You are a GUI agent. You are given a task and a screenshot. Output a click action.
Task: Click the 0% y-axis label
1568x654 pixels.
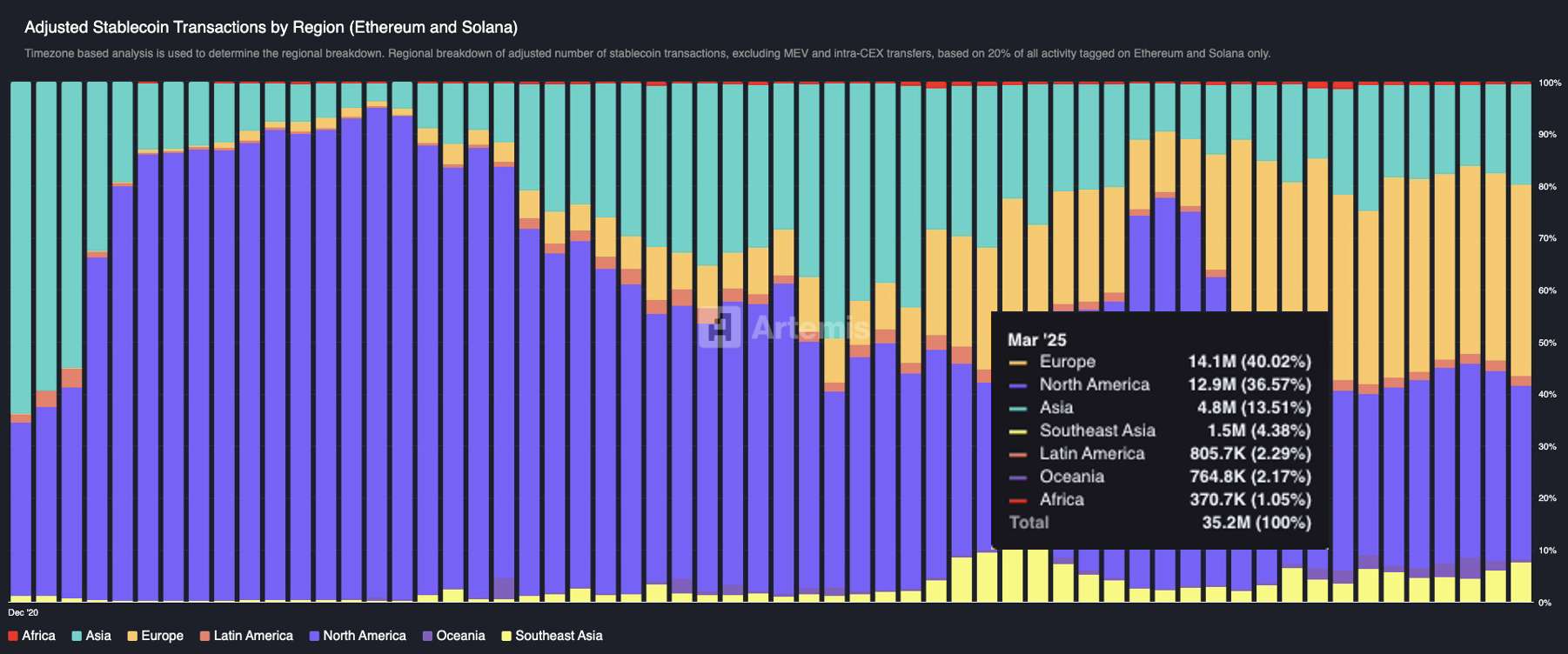(1545, 603)
